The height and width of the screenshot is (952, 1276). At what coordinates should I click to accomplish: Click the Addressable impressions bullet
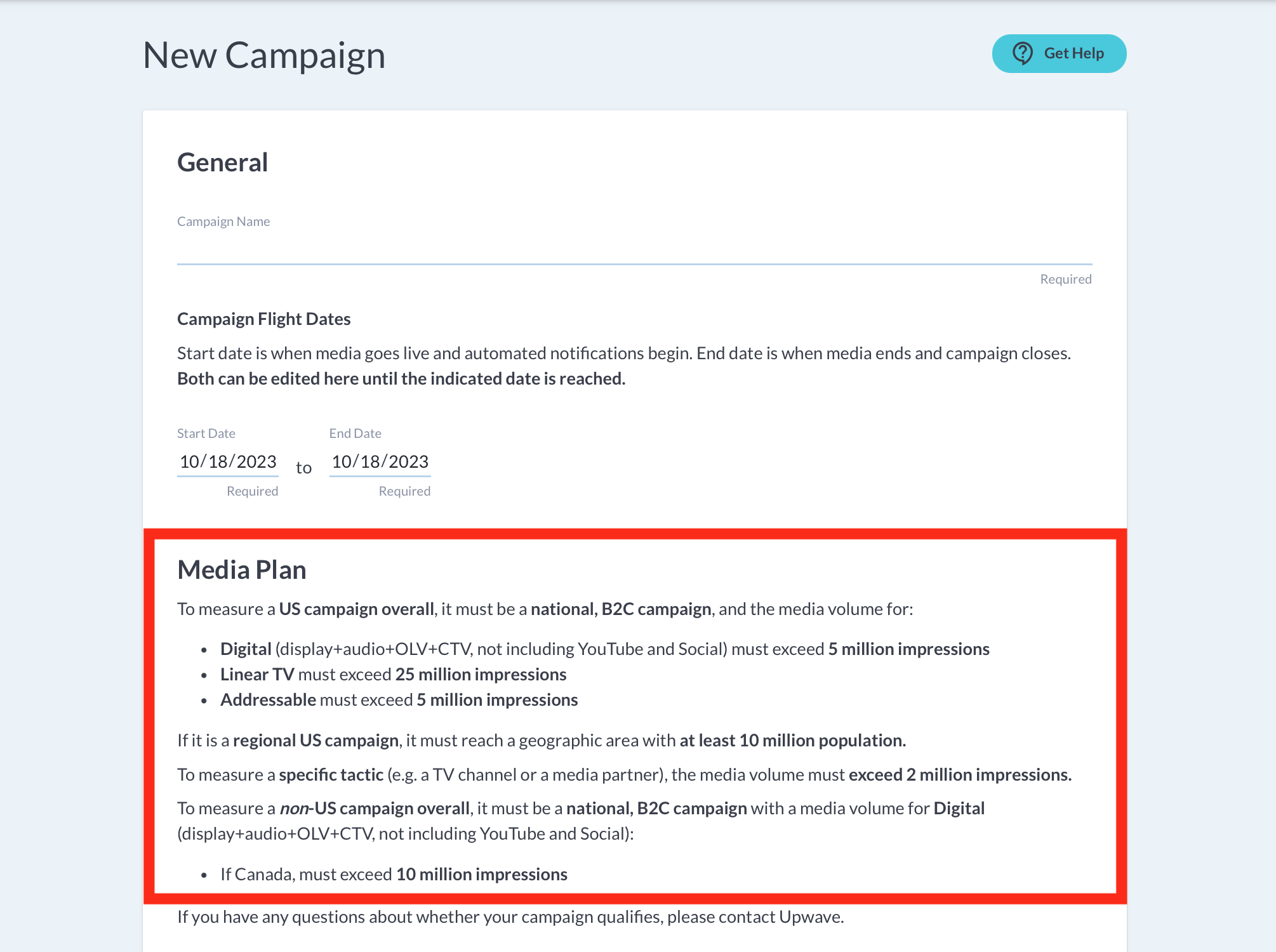pyautogui.click(x=399, y=699)
